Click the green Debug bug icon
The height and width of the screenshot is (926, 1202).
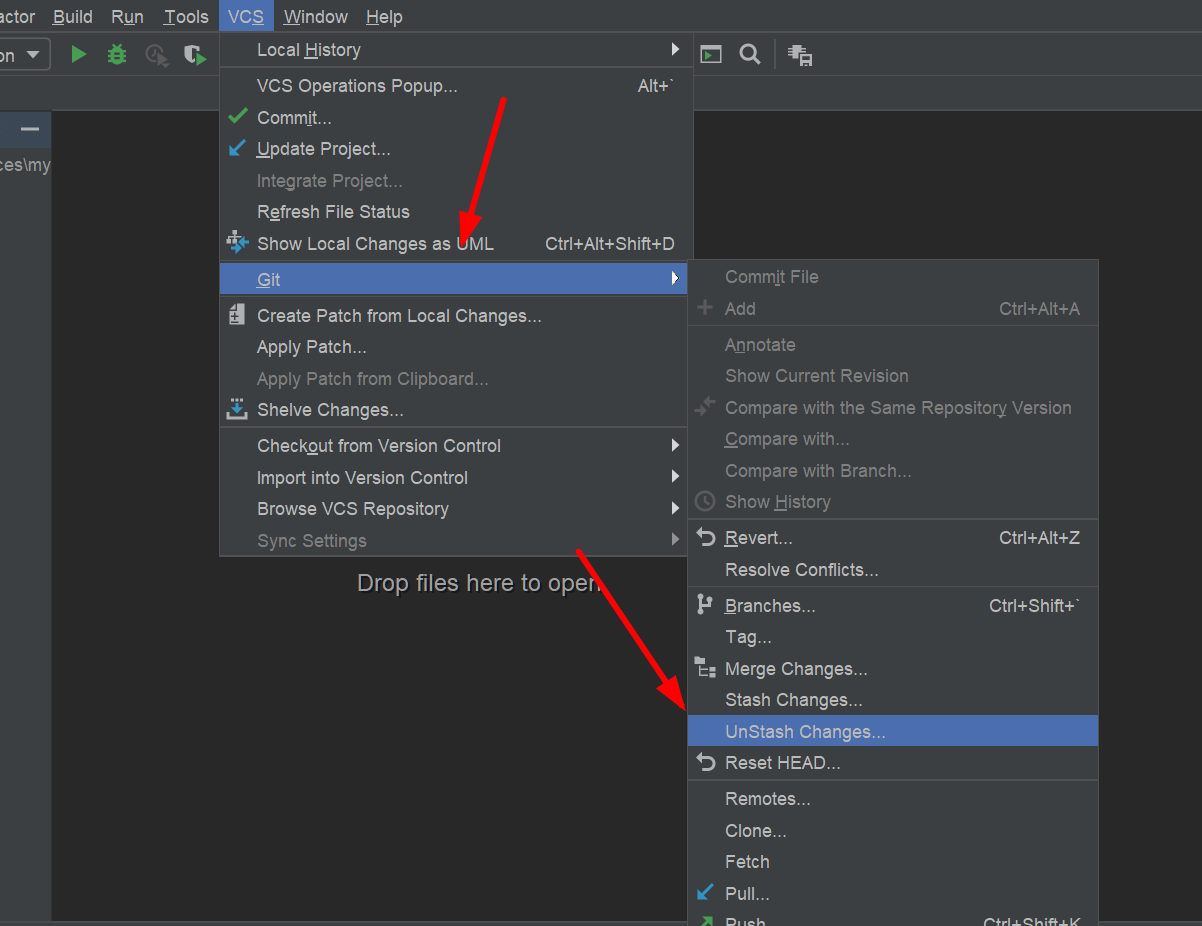pyautogui.click(x=117, y=54)
